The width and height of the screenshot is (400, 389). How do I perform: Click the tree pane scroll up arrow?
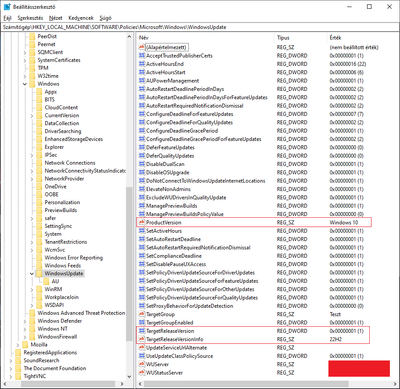click(x=129, y=36)
